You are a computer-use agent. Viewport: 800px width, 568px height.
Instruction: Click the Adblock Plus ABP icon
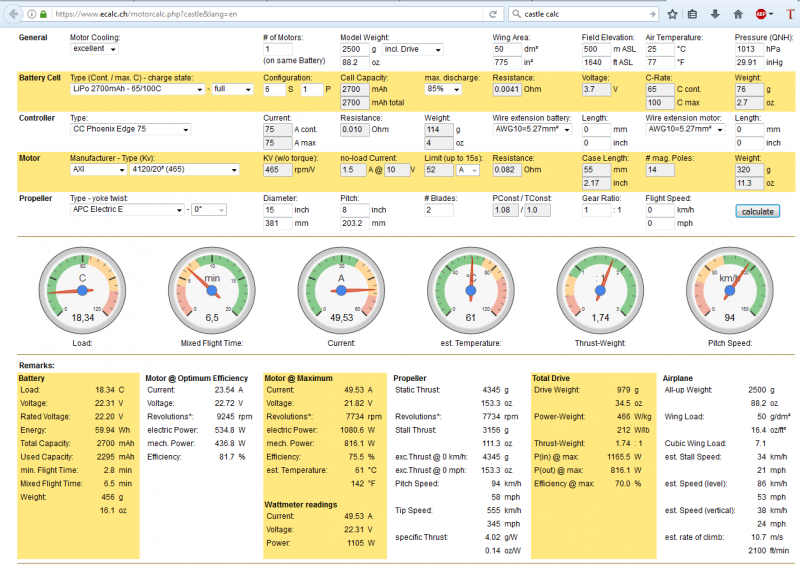point(762,14)
